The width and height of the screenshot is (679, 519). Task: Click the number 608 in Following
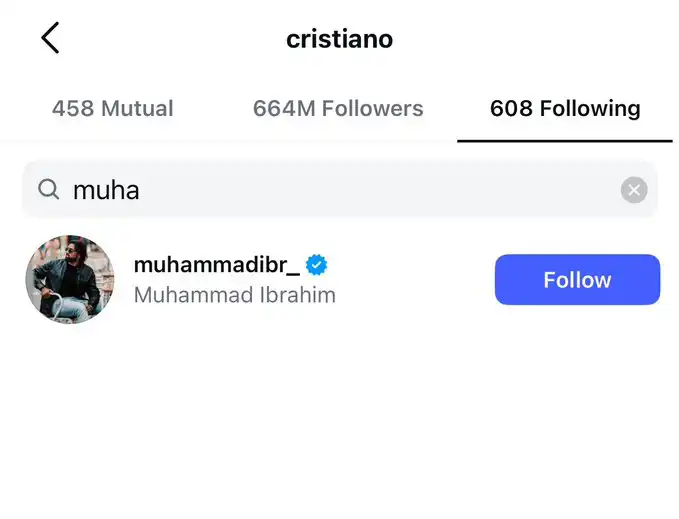point(510,109)
